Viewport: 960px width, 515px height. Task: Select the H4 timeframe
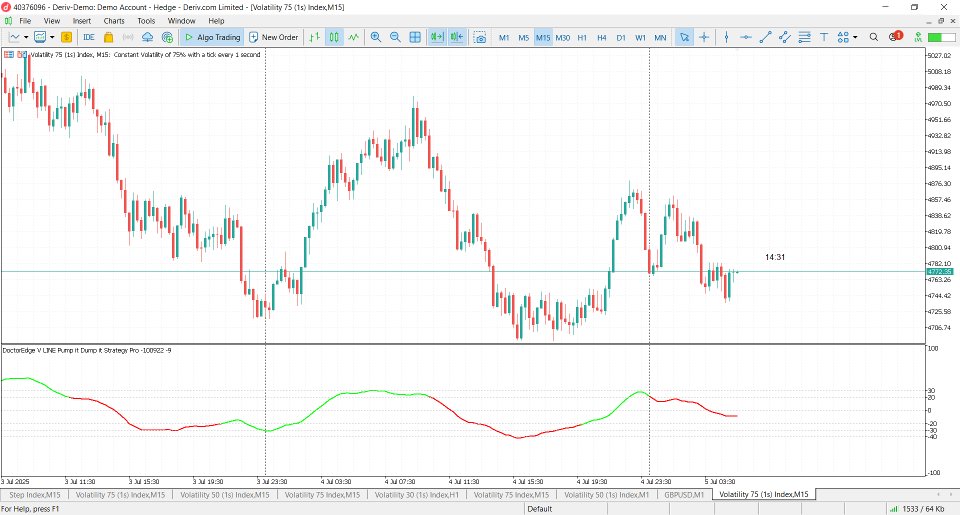(x=602, y=37)
